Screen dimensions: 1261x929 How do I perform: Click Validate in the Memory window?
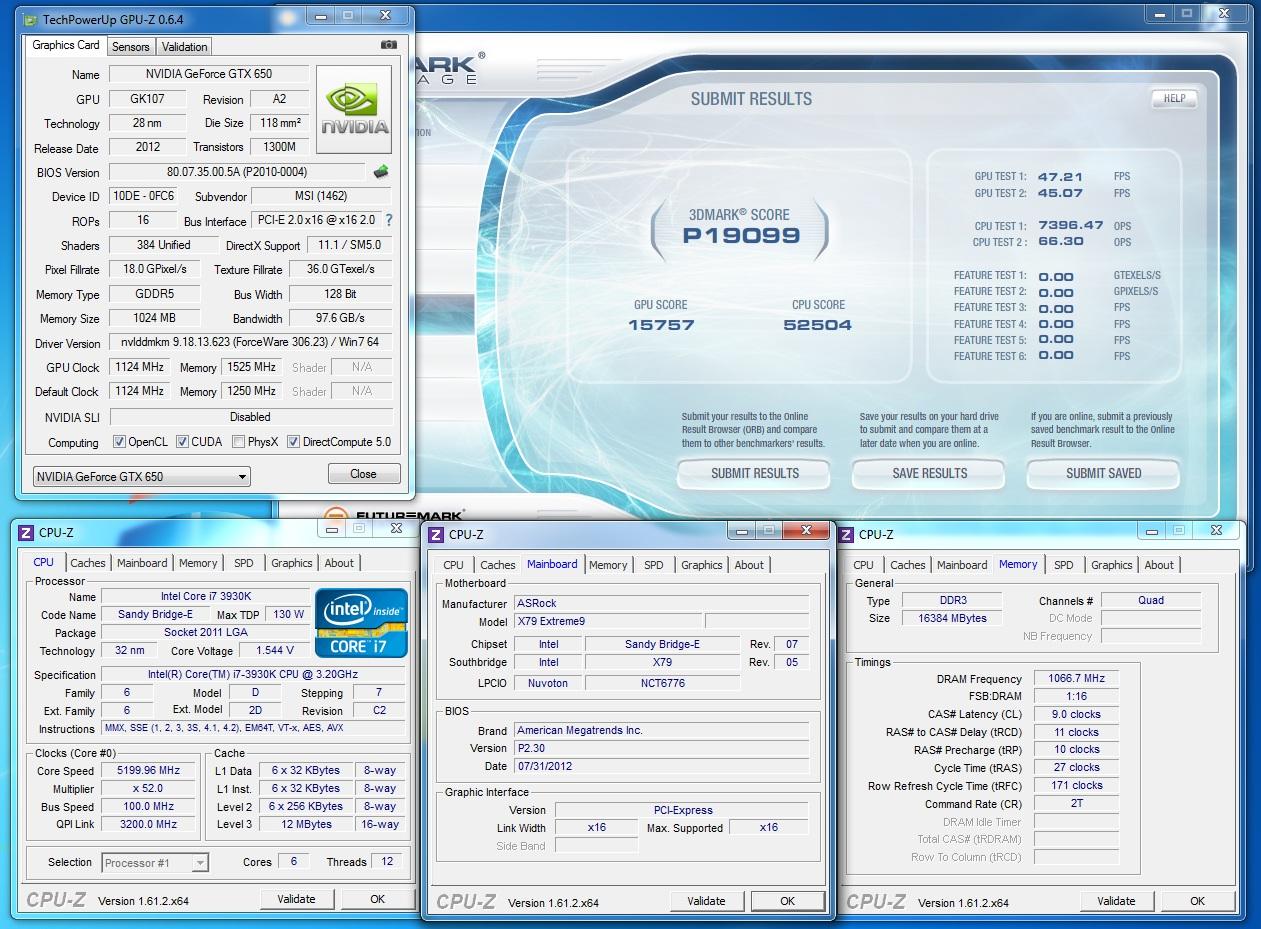tap(1116, 901)
